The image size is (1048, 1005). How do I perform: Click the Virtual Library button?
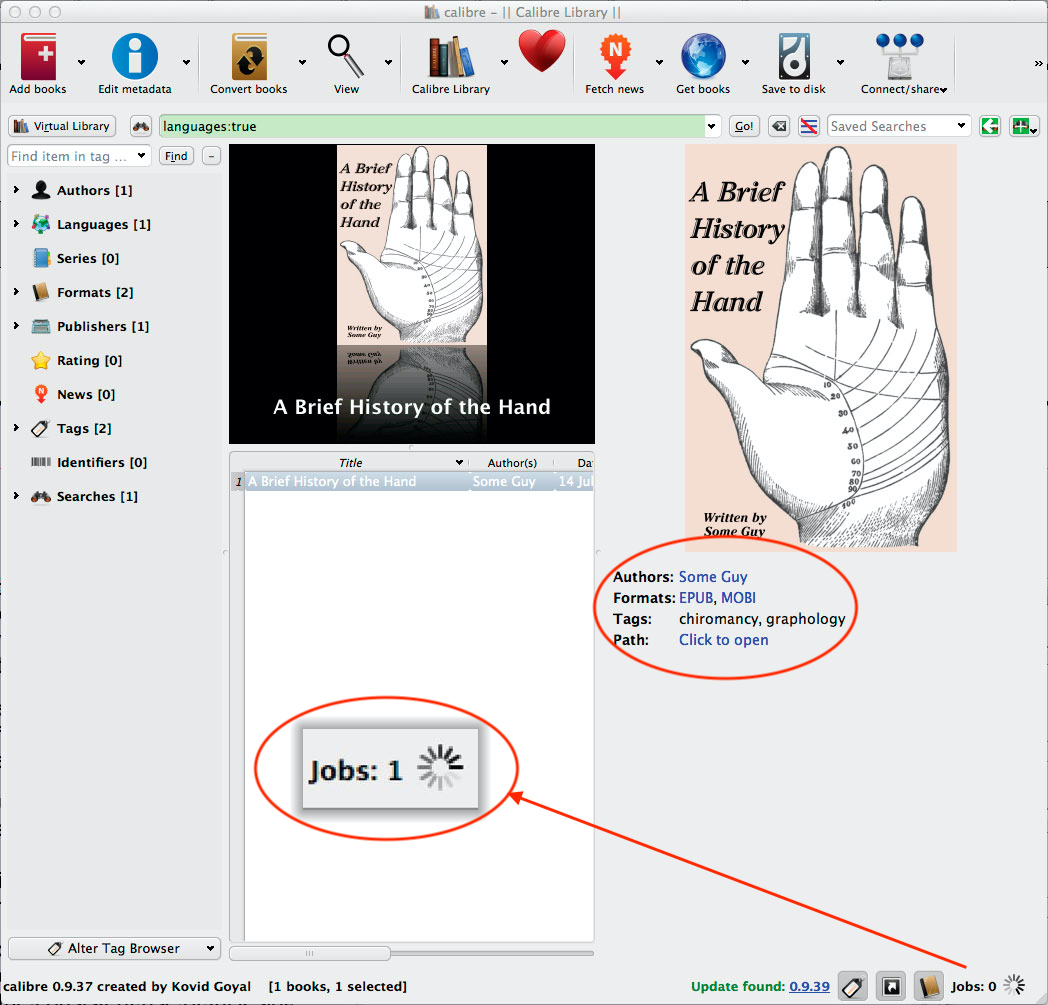pos(61,126)
